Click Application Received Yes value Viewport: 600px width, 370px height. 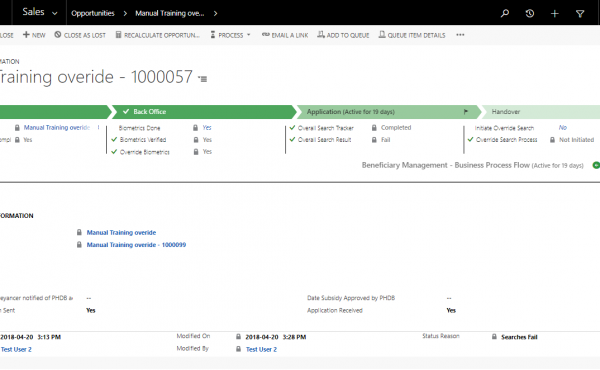point(451,310)
